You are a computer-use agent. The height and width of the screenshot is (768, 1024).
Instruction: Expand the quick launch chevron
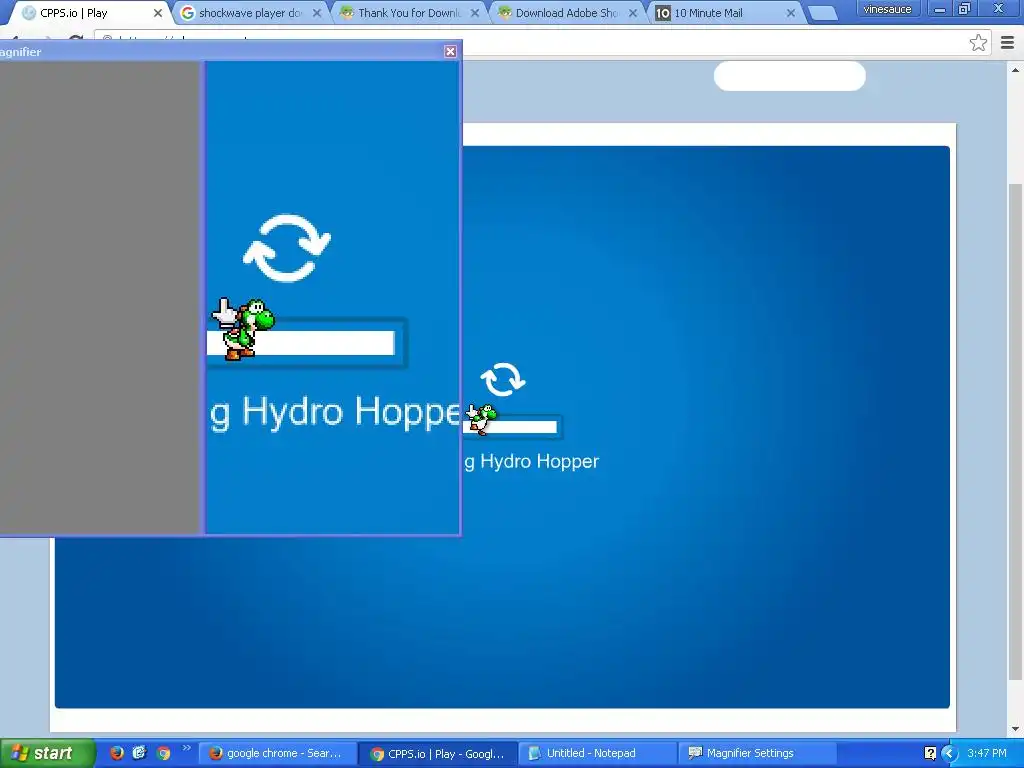point(187,748)
